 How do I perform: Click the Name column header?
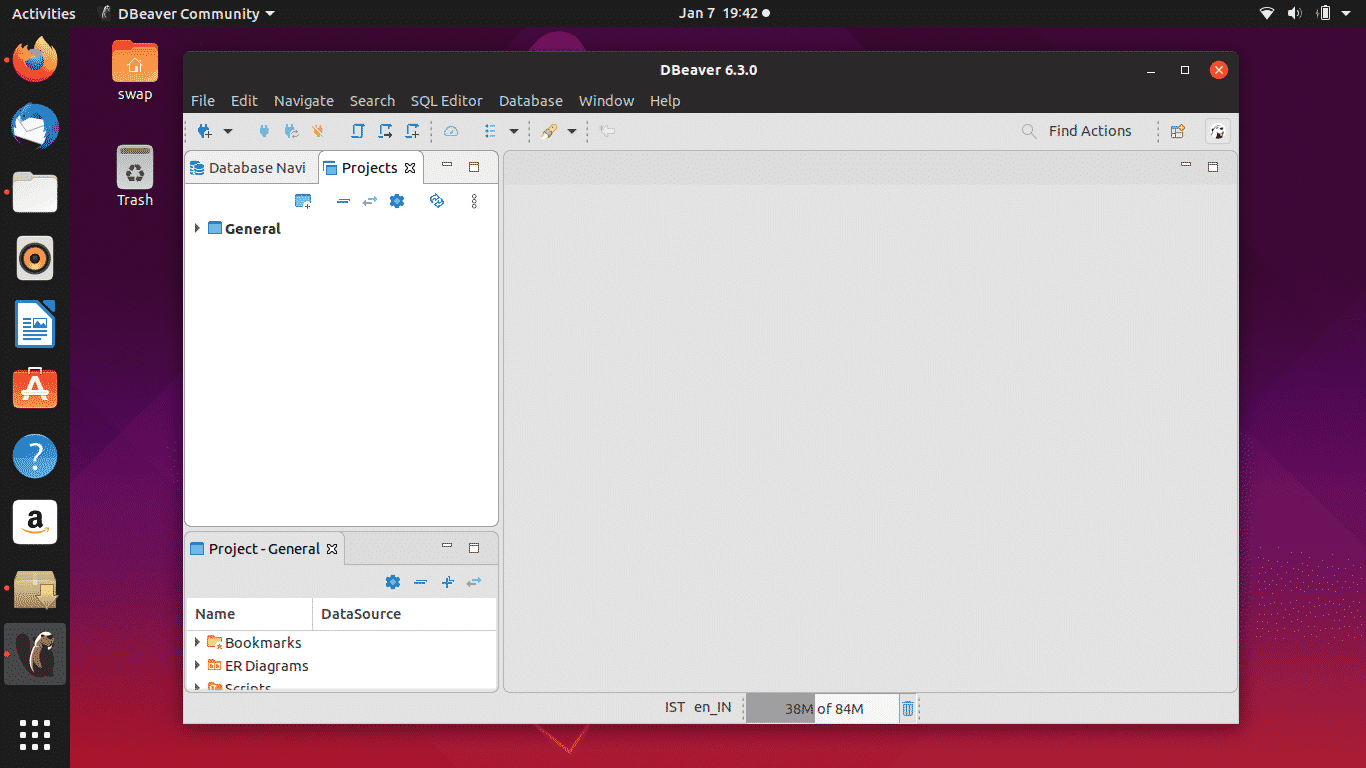(215, 614)
